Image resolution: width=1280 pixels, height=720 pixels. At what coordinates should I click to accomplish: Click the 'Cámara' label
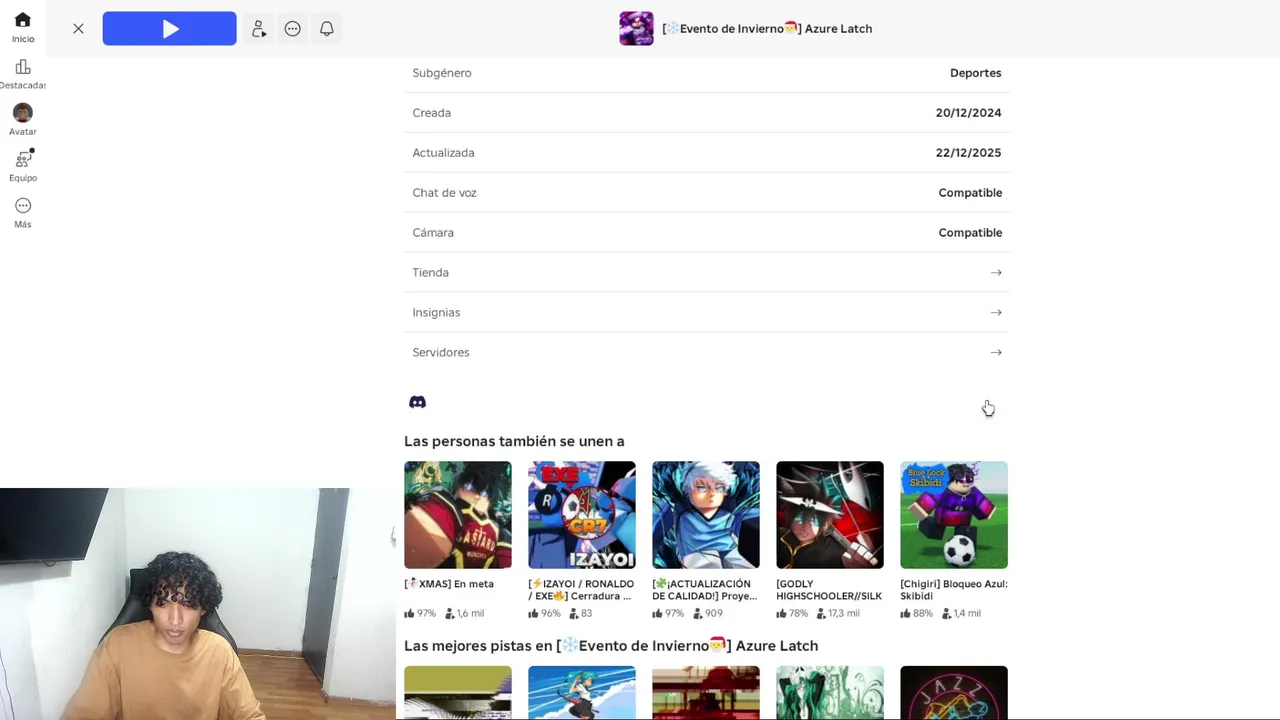(x=433, y=233)
